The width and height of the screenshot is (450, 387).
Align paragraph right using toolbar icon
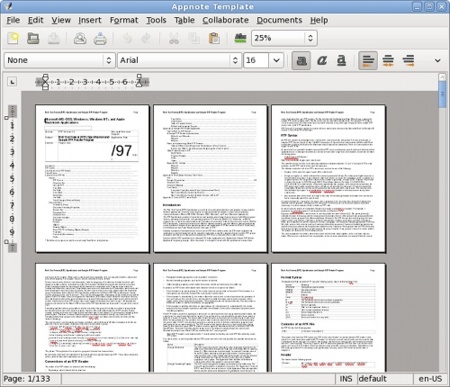[408, 60]
